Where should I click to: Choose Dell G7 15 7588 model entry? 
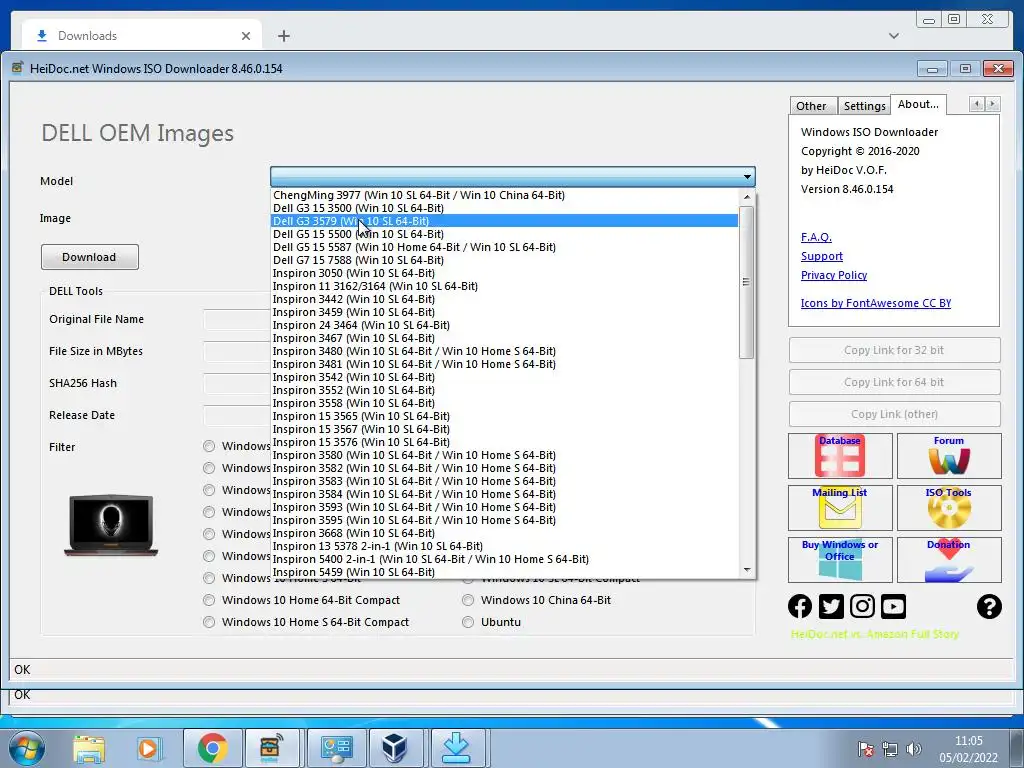505,260
